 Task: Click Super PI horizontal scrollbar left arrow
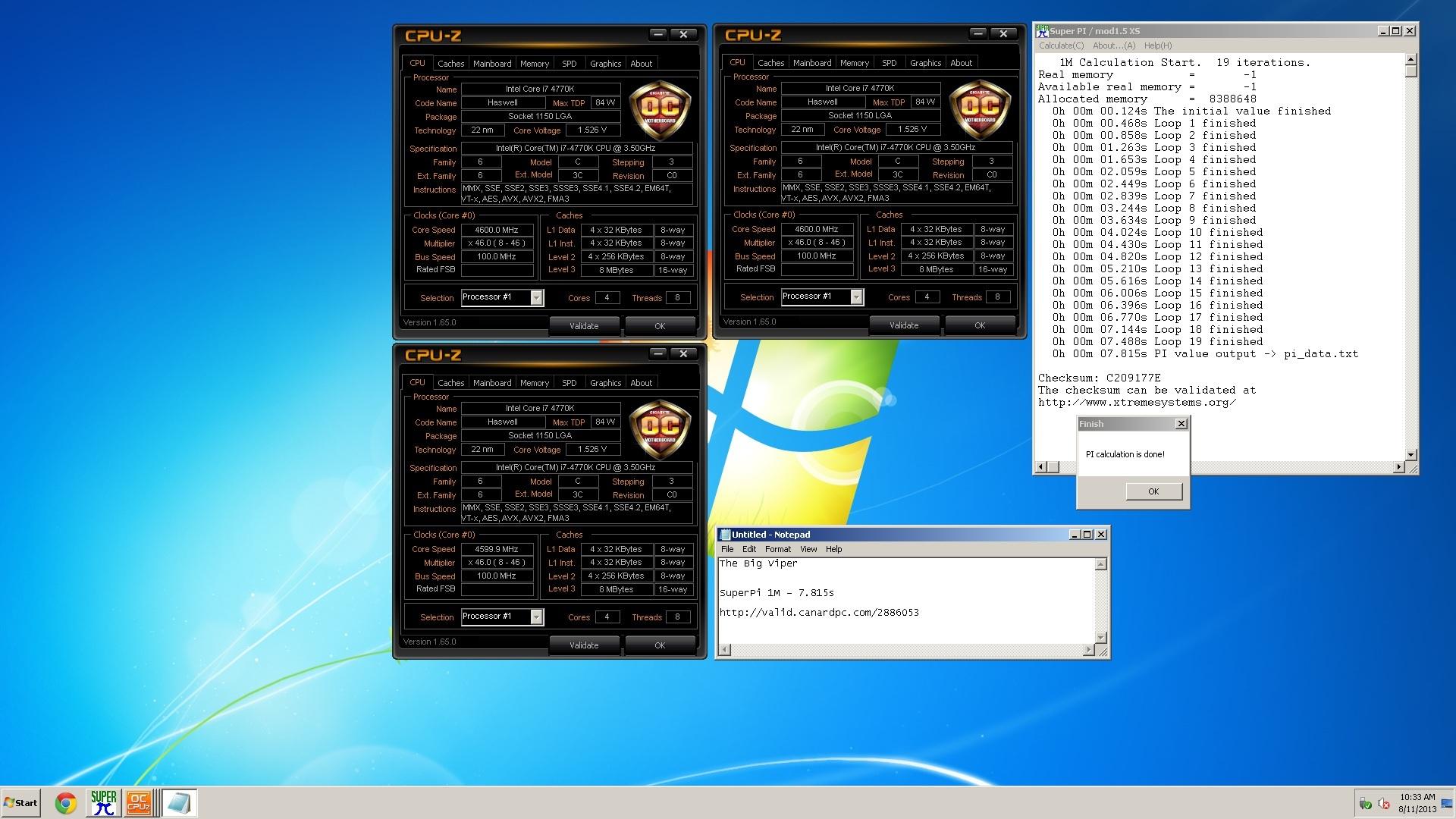click(1040, 467)
